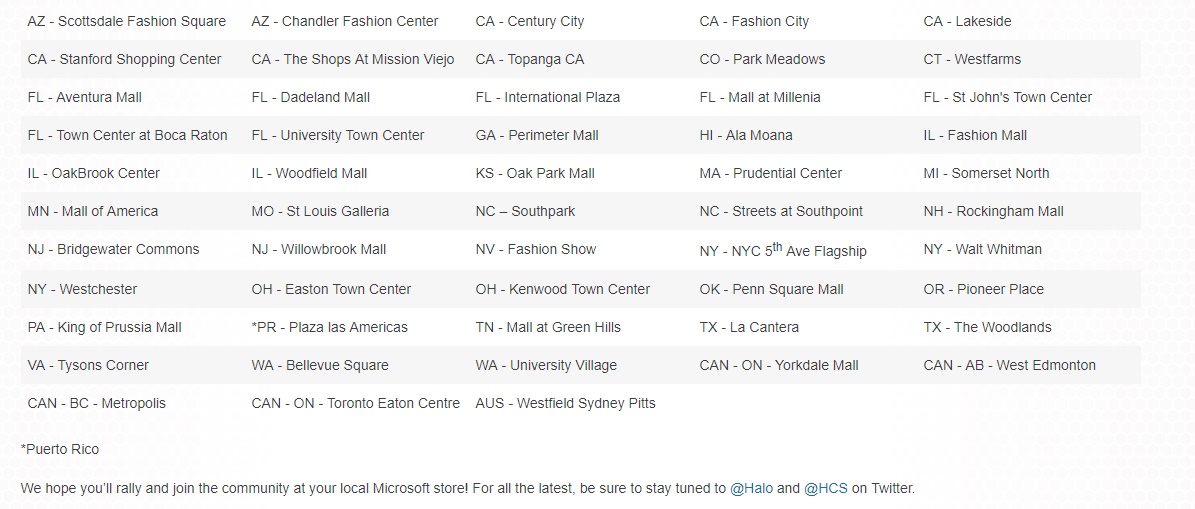This screenshot has width=1195, height=509.
Task: Select *PR - Plaza las Americas entry
Action: click(x=330, y=327)
